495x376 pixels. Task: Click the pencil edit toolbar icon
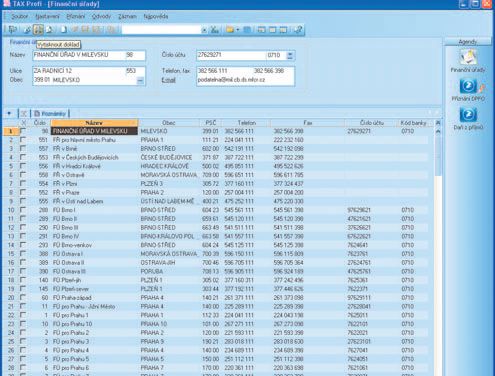point(28,30)
